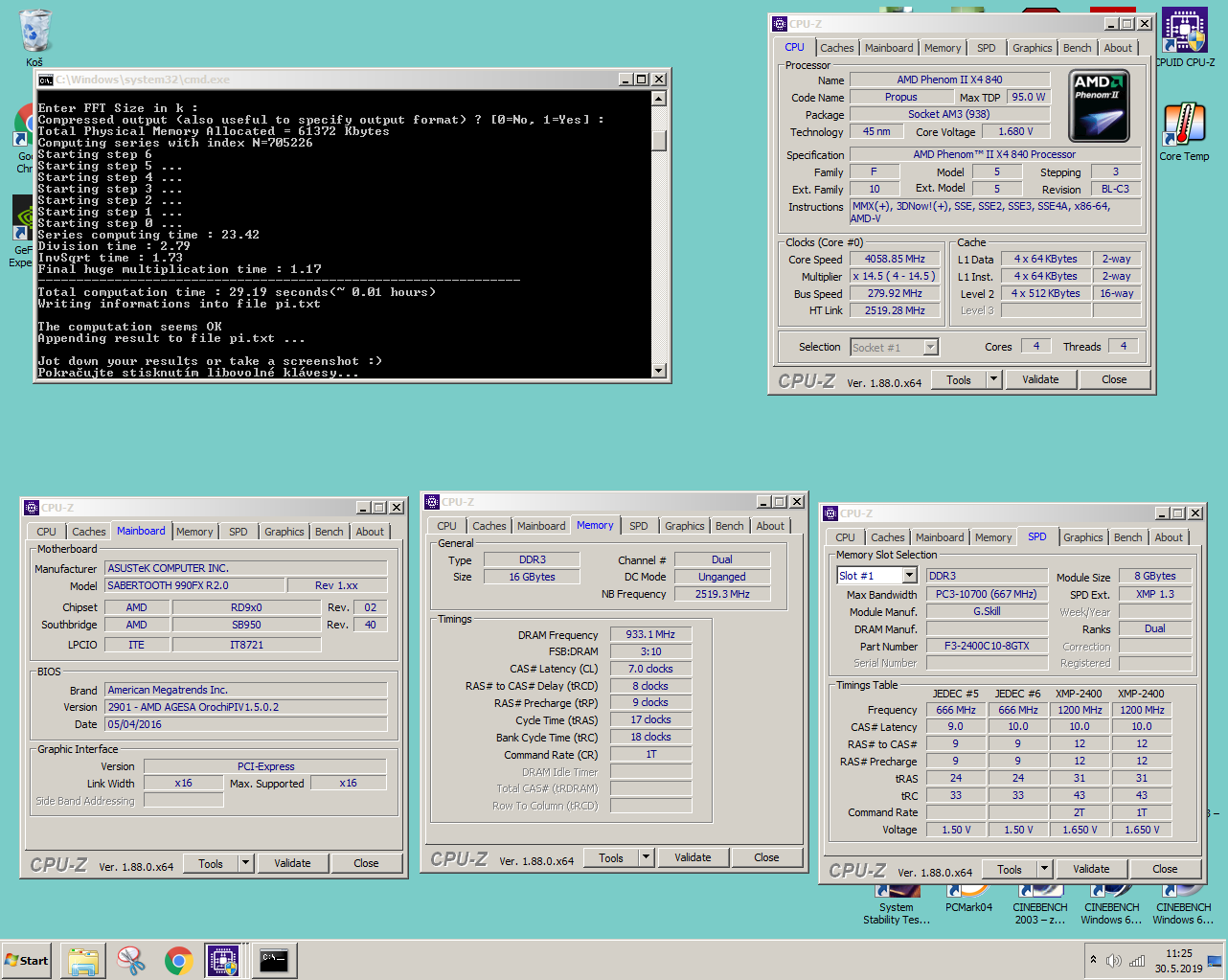Open Google Chrome from the taskbar

[x=178, y=960]
